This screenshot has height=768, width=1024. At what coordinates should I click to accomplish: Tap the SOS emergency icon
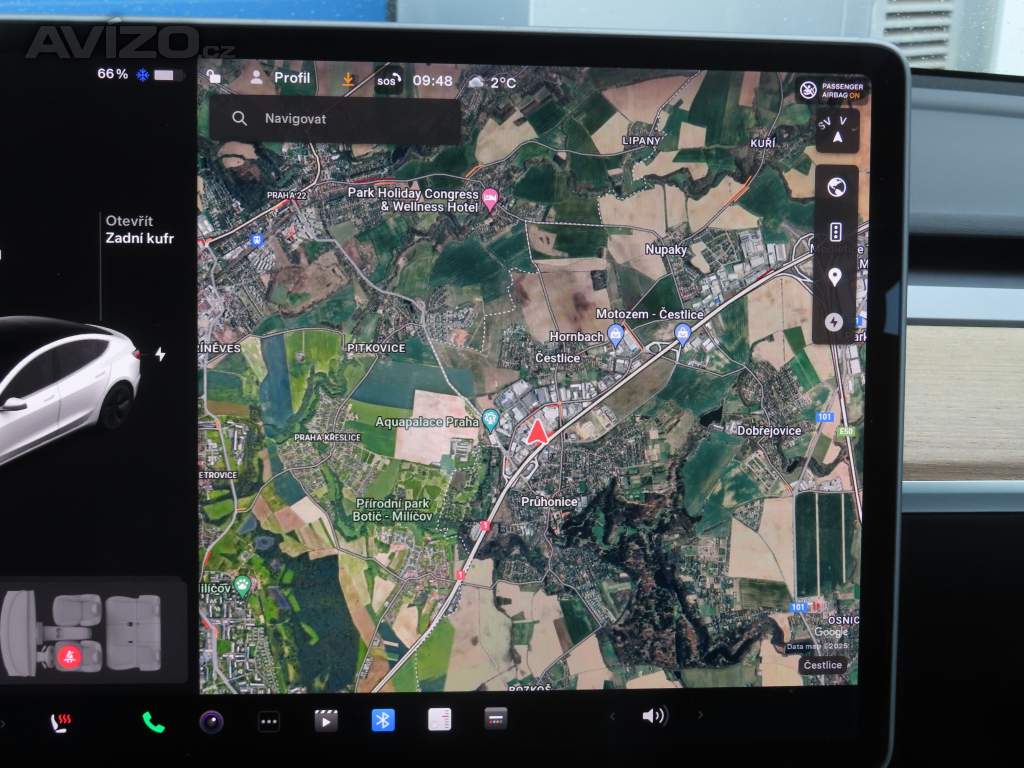pyautogui.click(x=388, y=81)
